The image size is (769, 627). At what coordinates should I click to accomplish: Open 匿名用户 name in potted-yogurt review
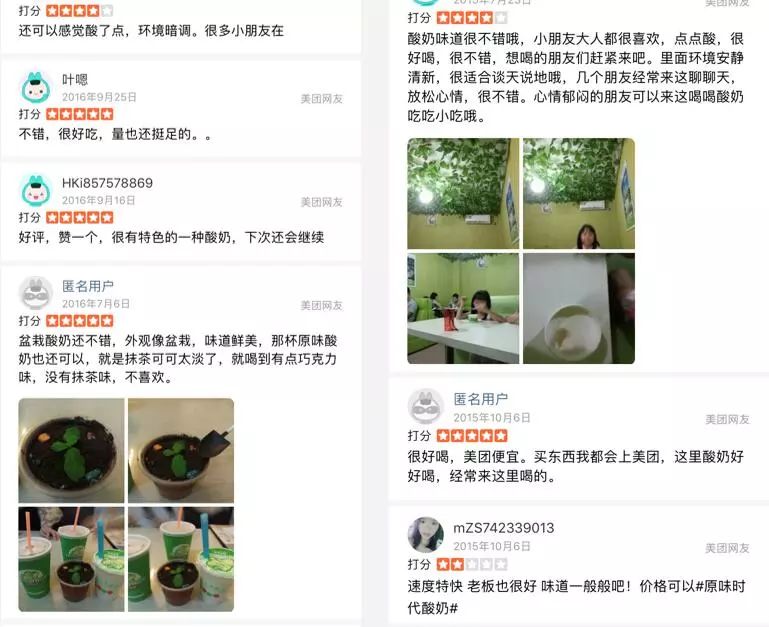pyautogui.click(x=88, y=286)
